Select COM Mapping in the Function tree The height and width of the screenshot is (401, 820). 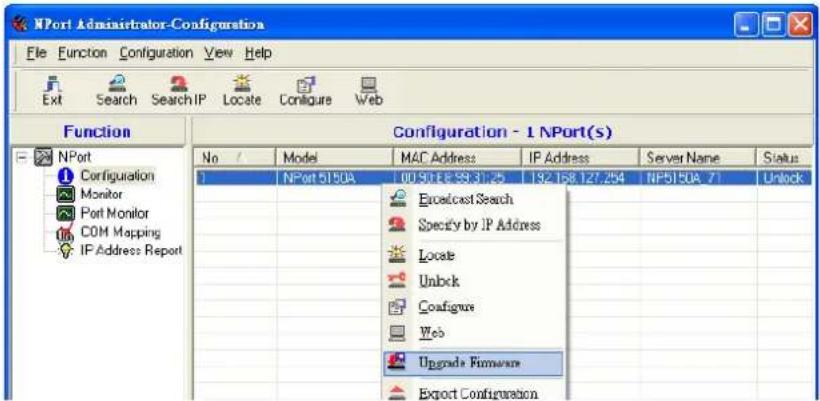point(120,232)
